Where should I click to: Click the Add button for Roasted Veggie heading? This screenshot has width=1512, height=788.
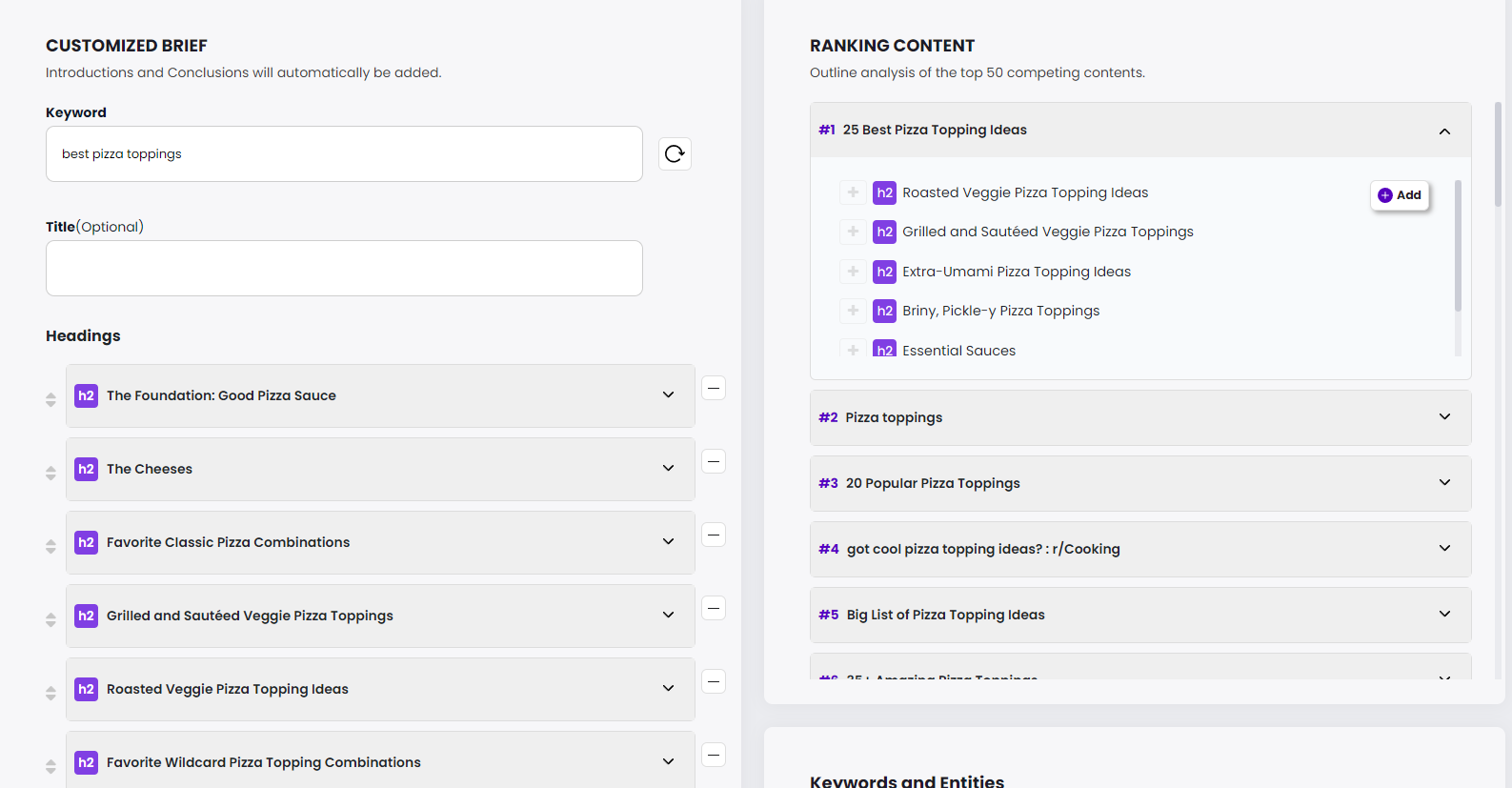coord(1400,195)
